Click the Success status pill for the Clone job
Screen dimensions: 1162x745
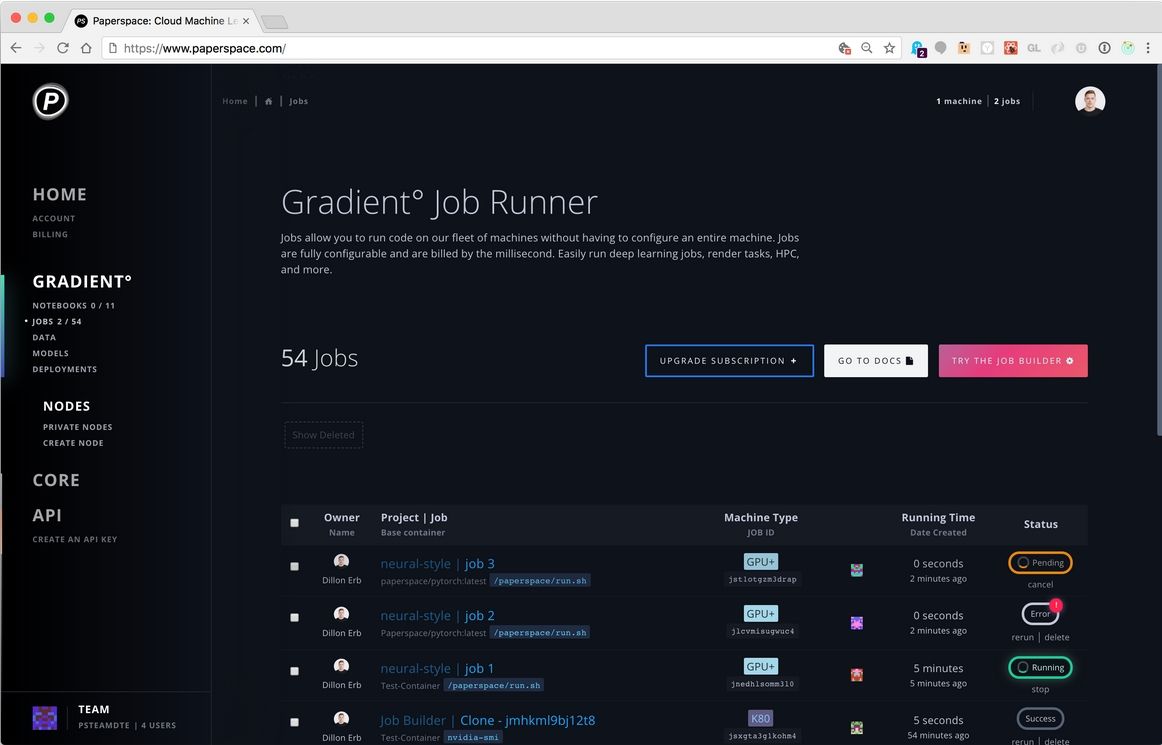click(x=1040, y=718)
